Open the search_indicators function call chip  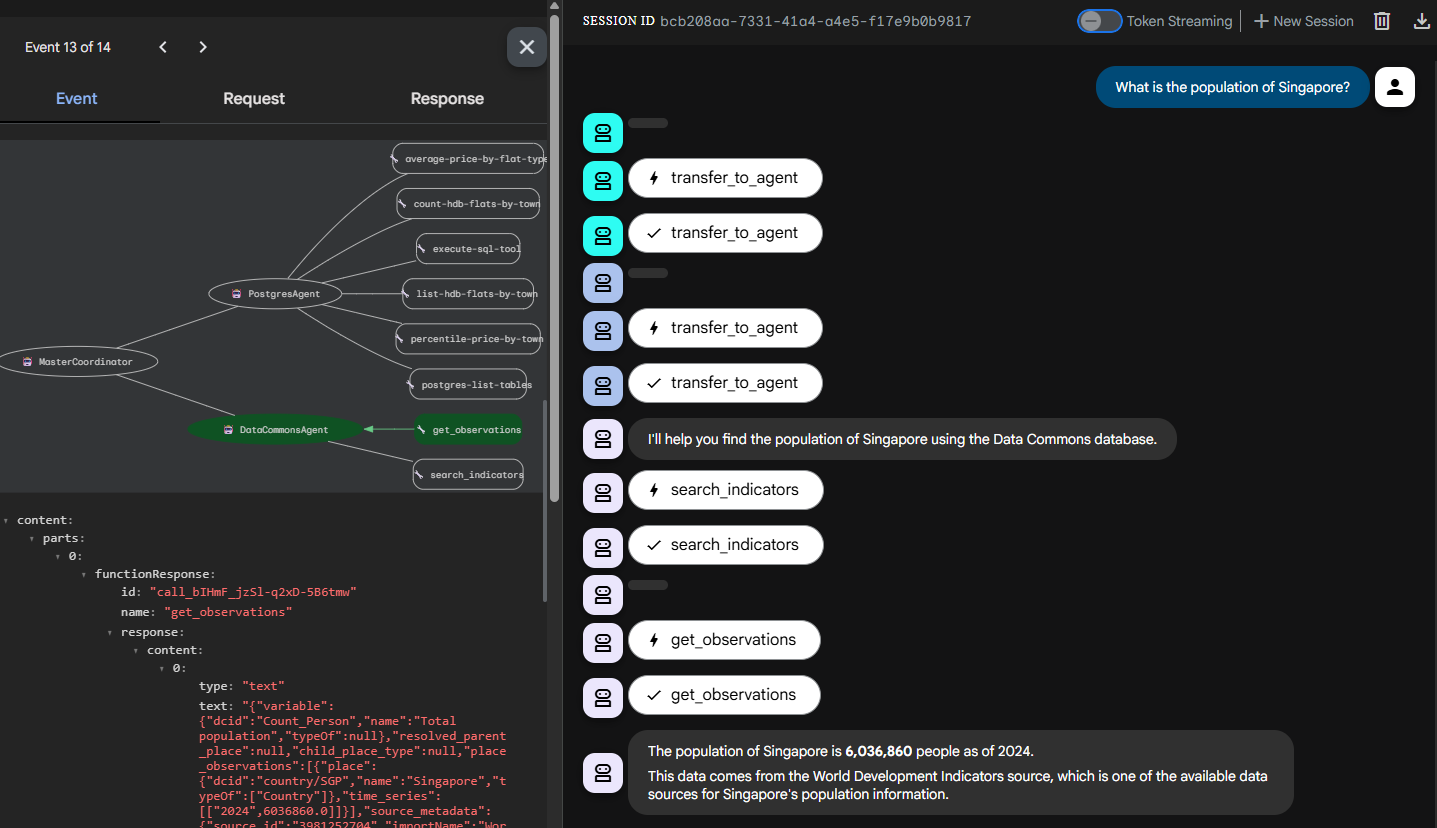(x=725, y=490)
